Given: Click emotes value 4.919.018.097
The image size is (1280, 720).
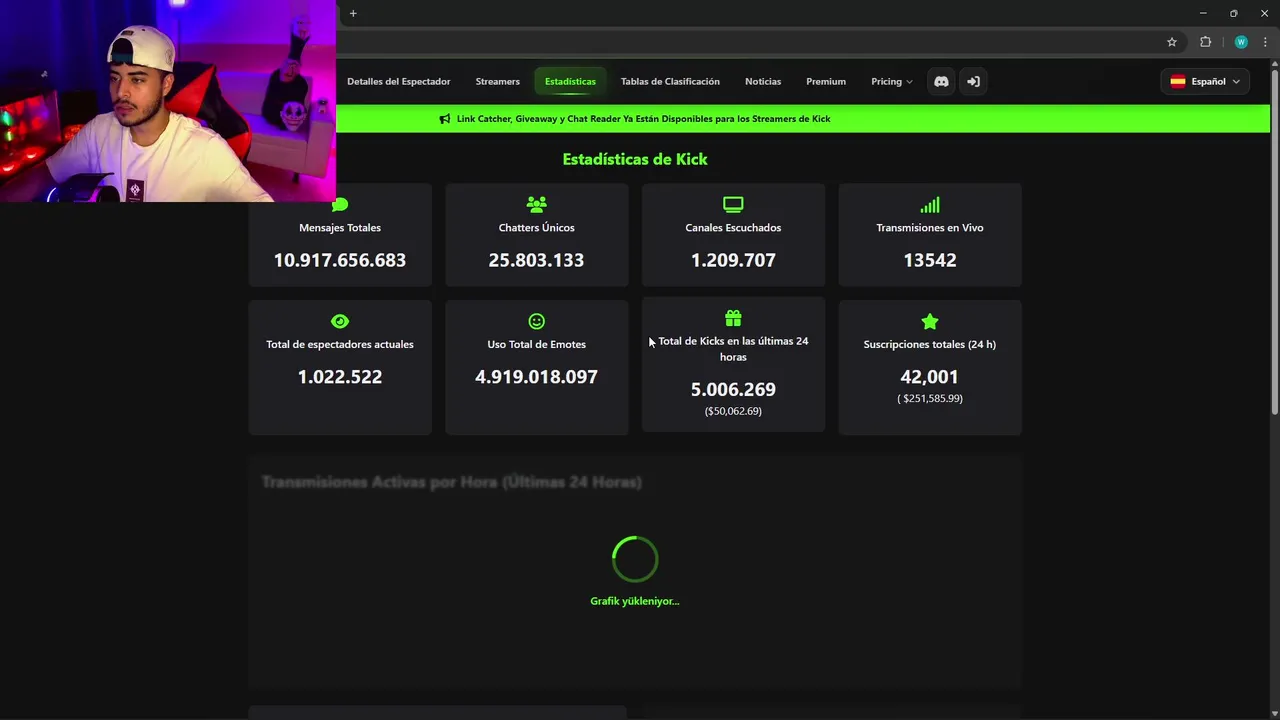Looking at the screenshot, I should coord(536,377).
